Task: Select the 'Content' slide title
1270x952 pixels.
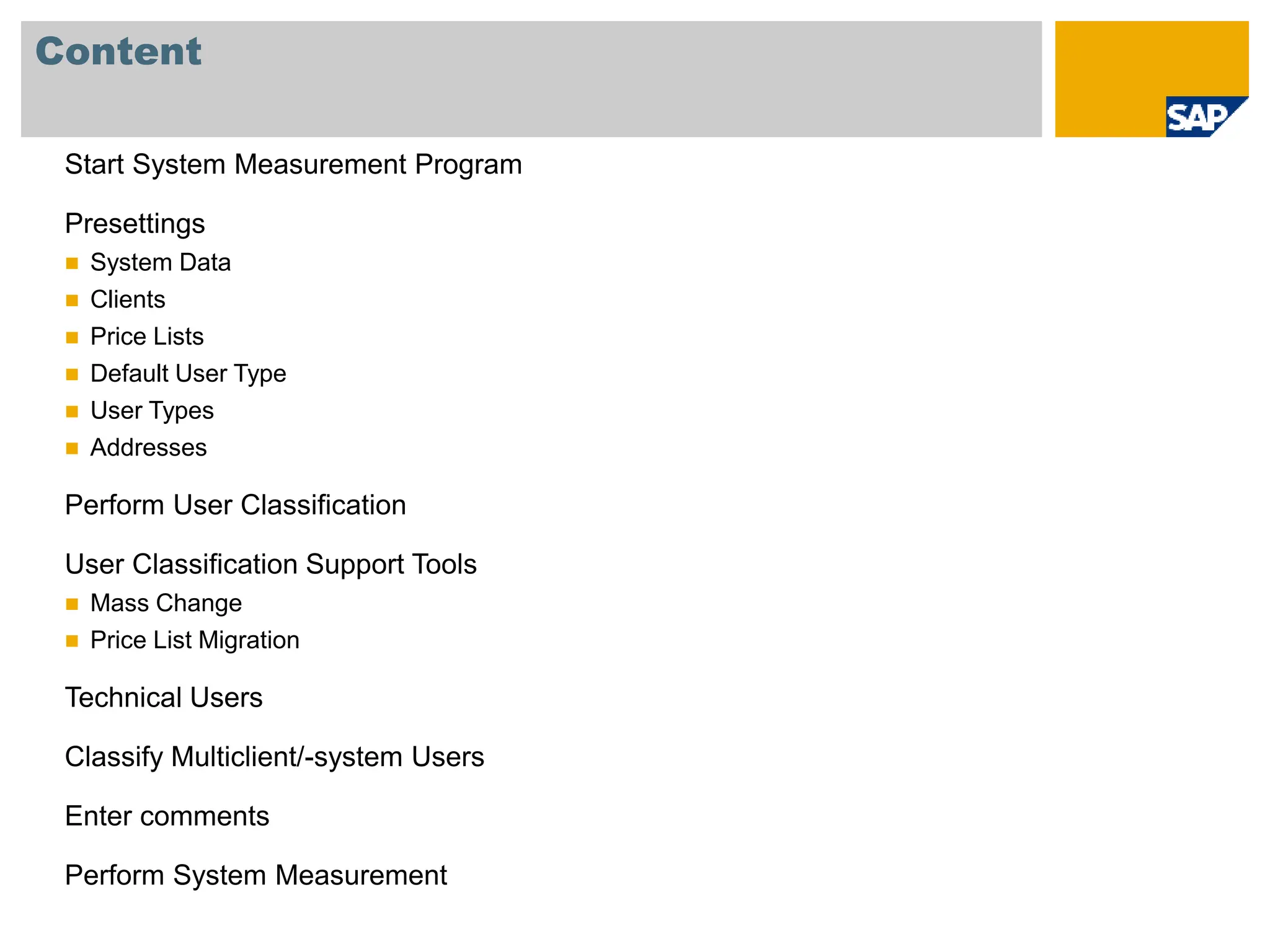Action: tap(118, 51)
